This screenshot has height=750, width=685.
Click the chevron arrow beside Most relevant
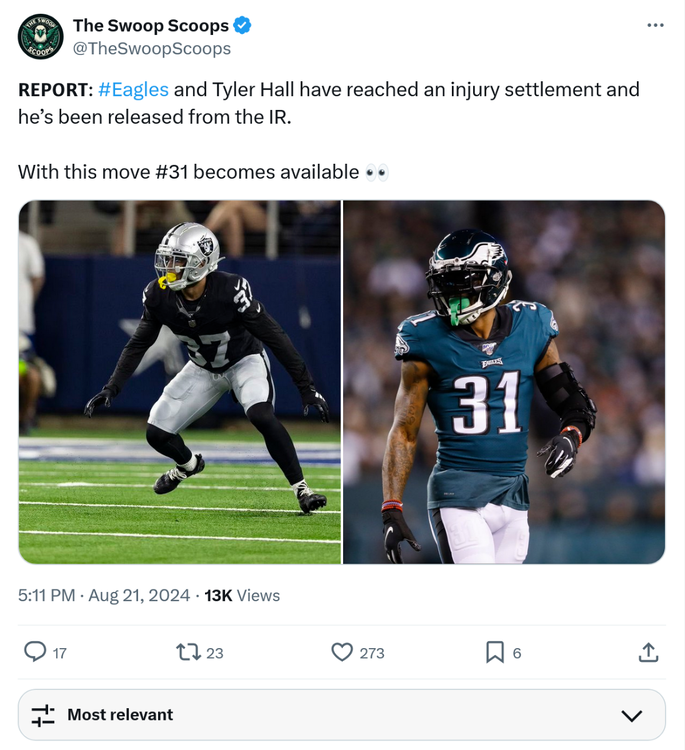[631, 716]
